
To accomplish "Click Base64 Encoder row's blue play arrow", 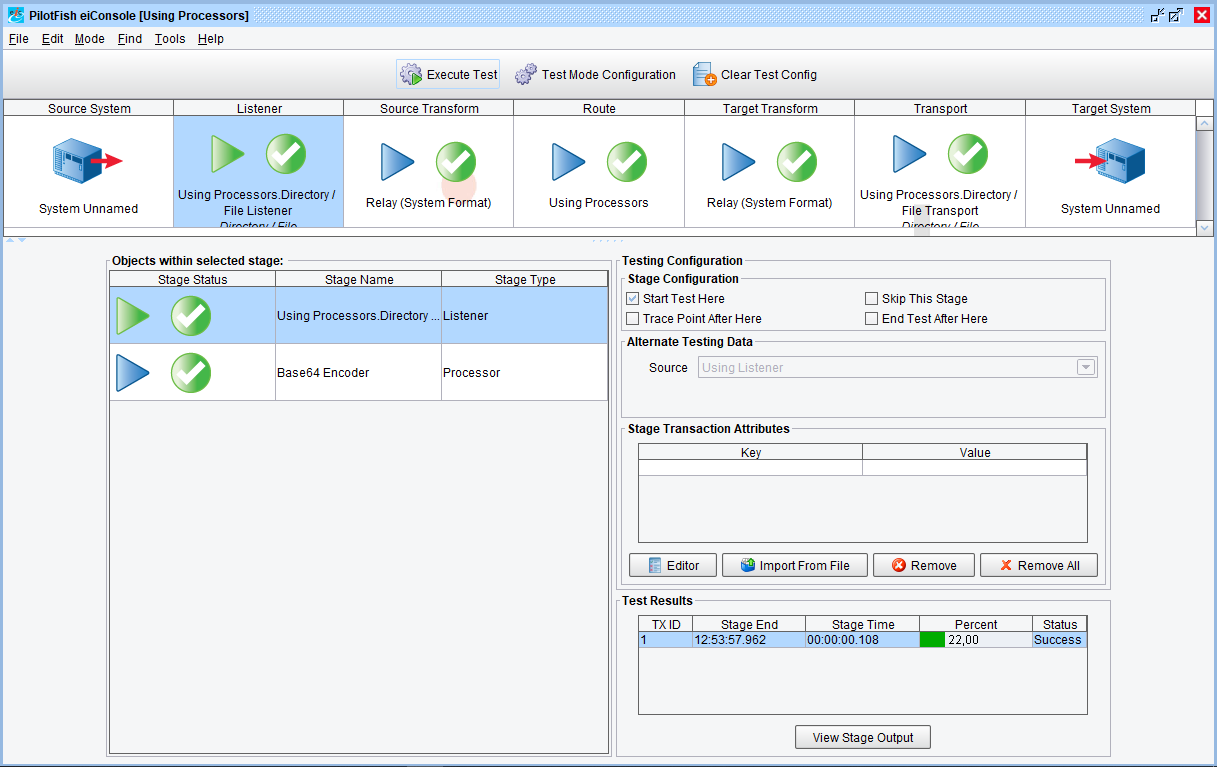I will click(133, 373).
